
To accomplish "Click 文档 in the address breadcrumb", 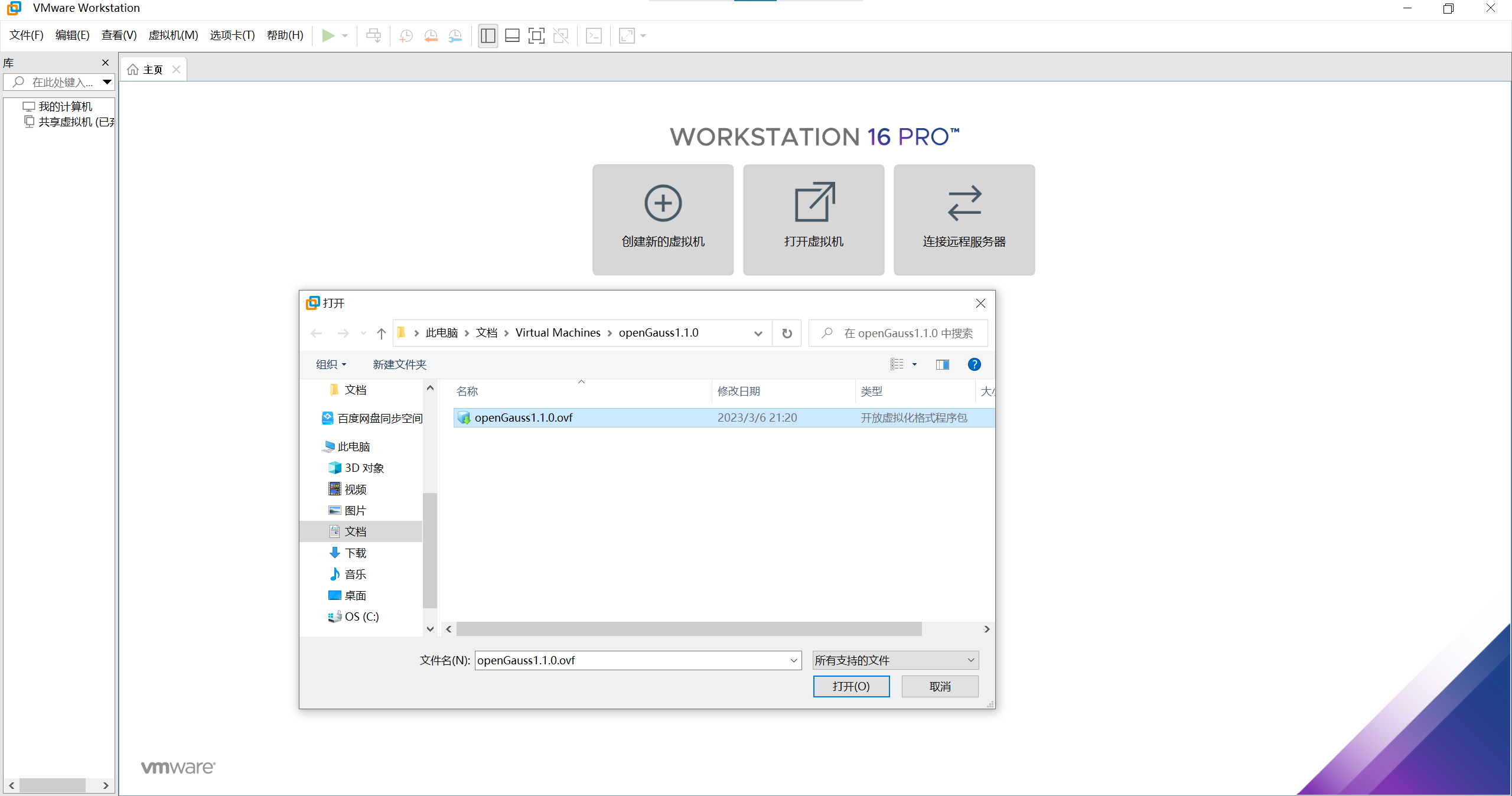I will click(x=487, y=333).
